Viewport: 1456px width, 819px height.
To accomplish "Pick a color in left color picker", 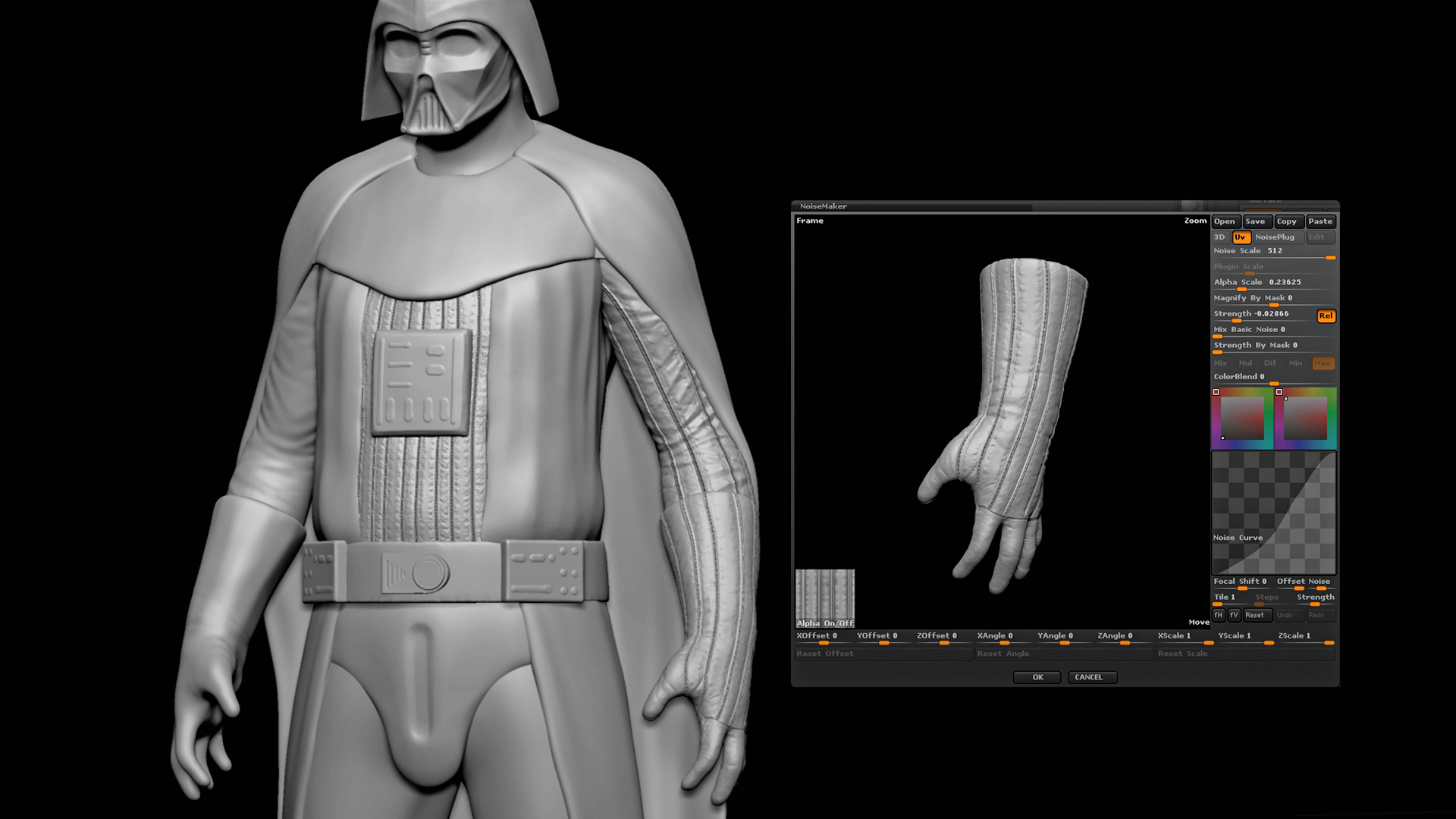I will pos(1242,418).
